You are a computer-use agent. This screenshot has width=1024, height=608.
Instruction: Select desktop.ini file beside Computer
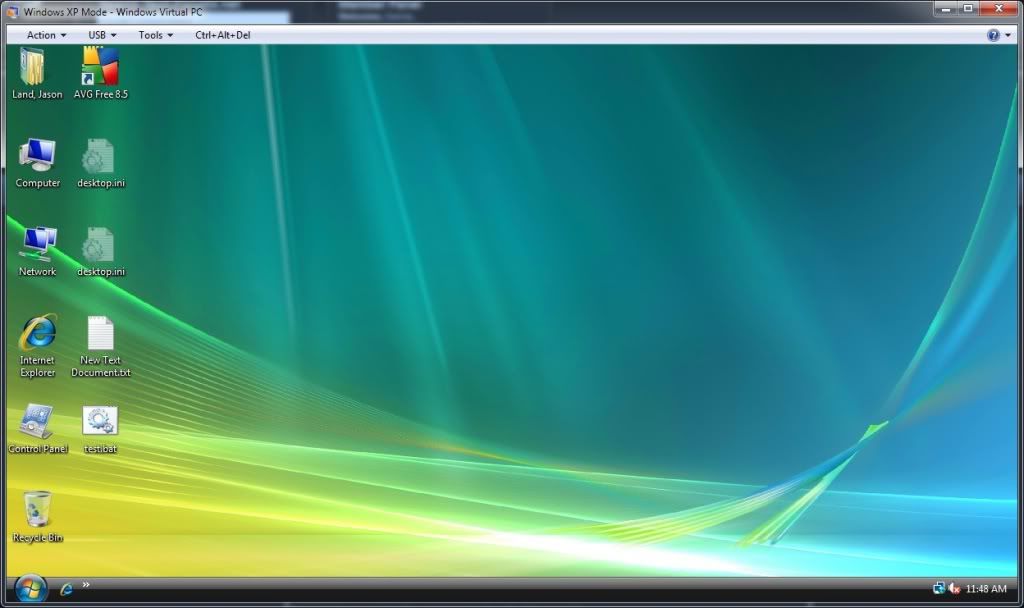coord(101,163)
